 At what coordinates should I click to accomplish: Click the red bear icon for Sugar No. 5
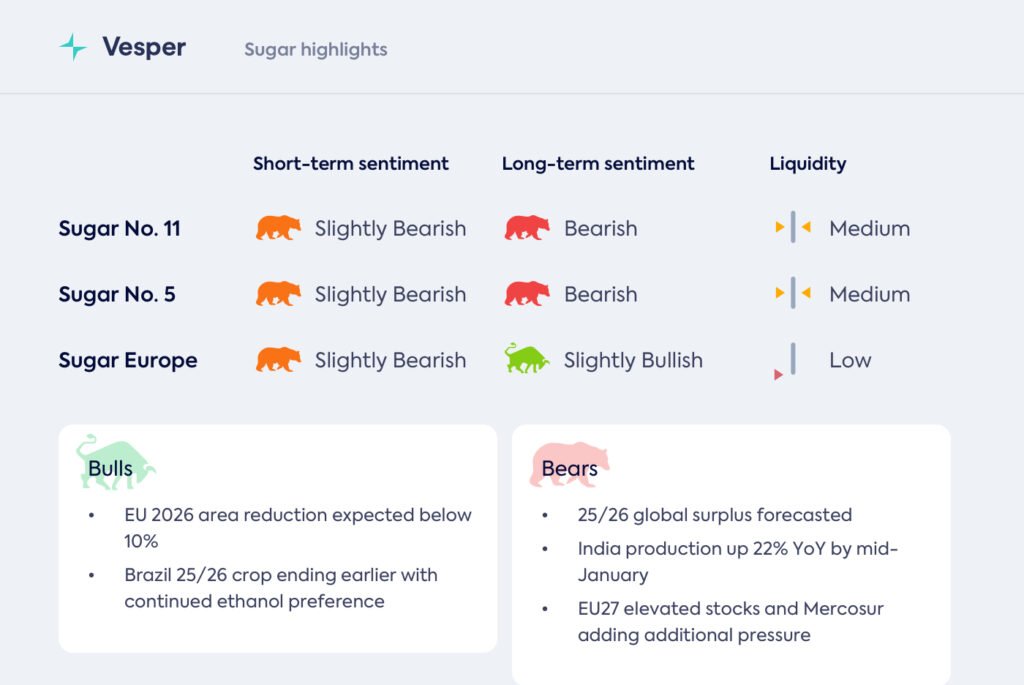pyautogui.click(x=527, y=294)
